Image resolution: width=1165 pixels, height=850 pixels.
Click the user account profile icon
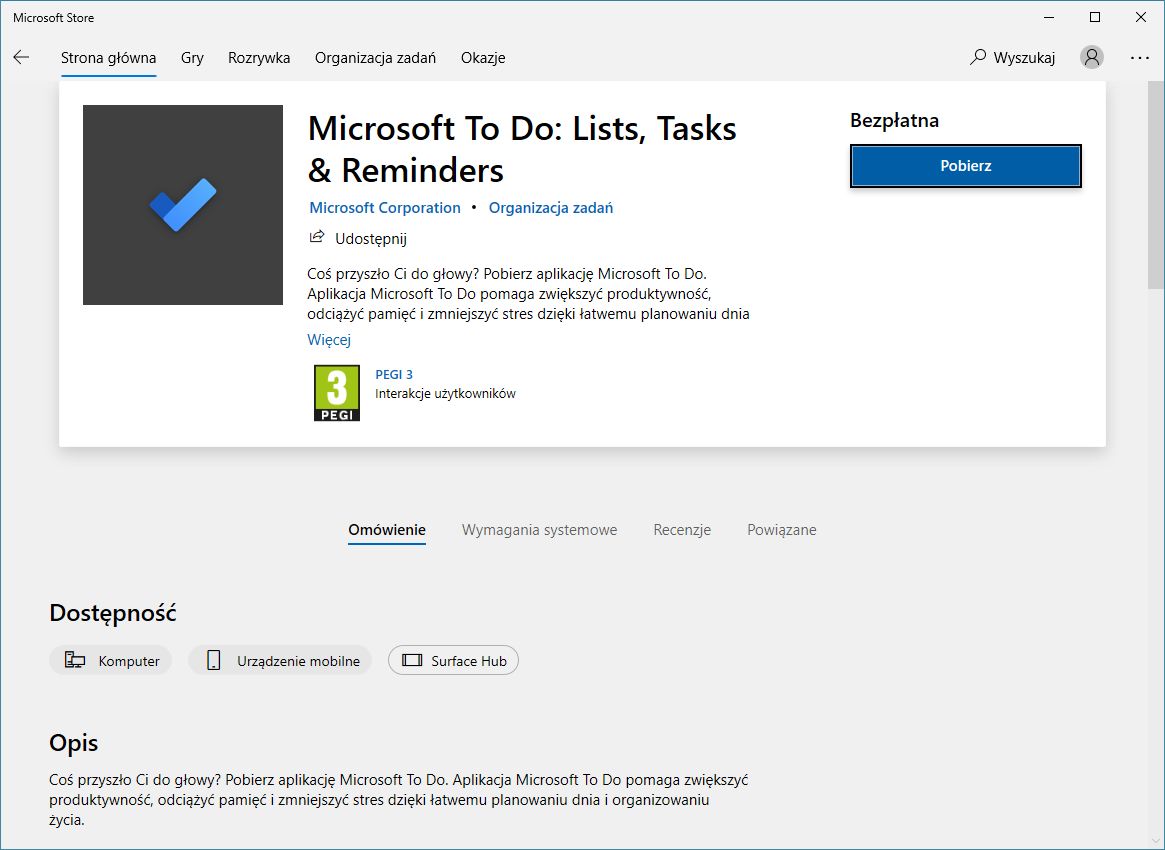pos(1091,57)
